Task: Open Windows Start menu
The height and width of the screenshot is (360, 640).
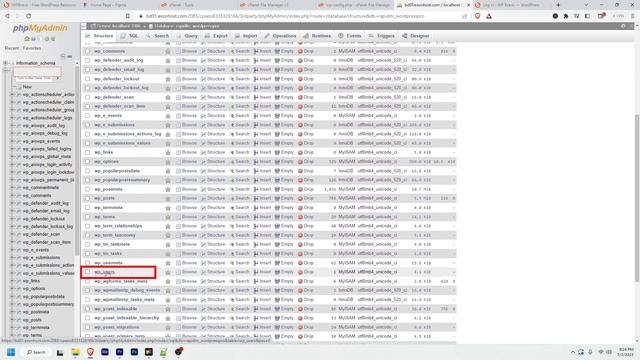Action: point(11,352)
